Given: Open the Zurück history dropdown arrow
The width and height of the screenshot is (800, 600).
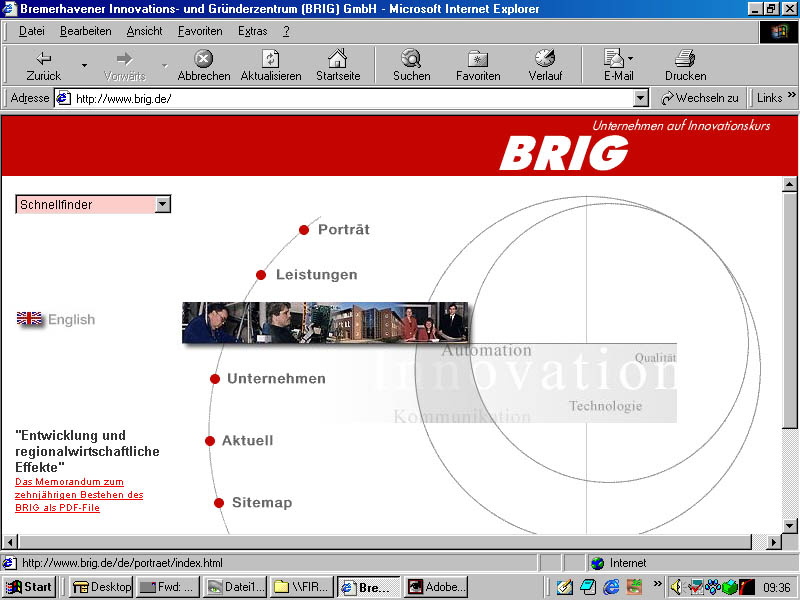Looking at the screenshot, I should click(85, 65).
